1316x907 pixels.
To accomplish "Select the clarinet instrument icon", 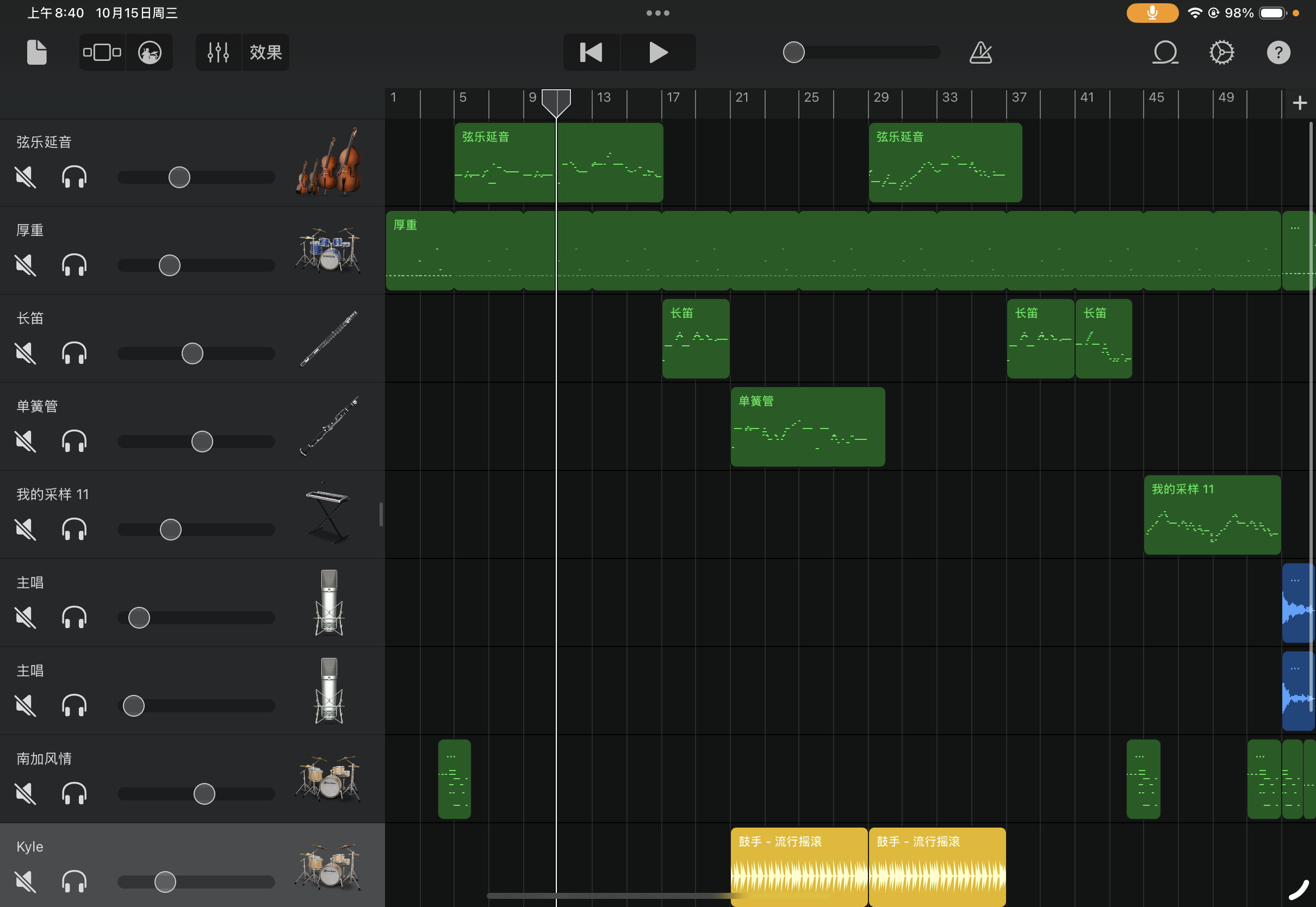I will pos(329,426).
